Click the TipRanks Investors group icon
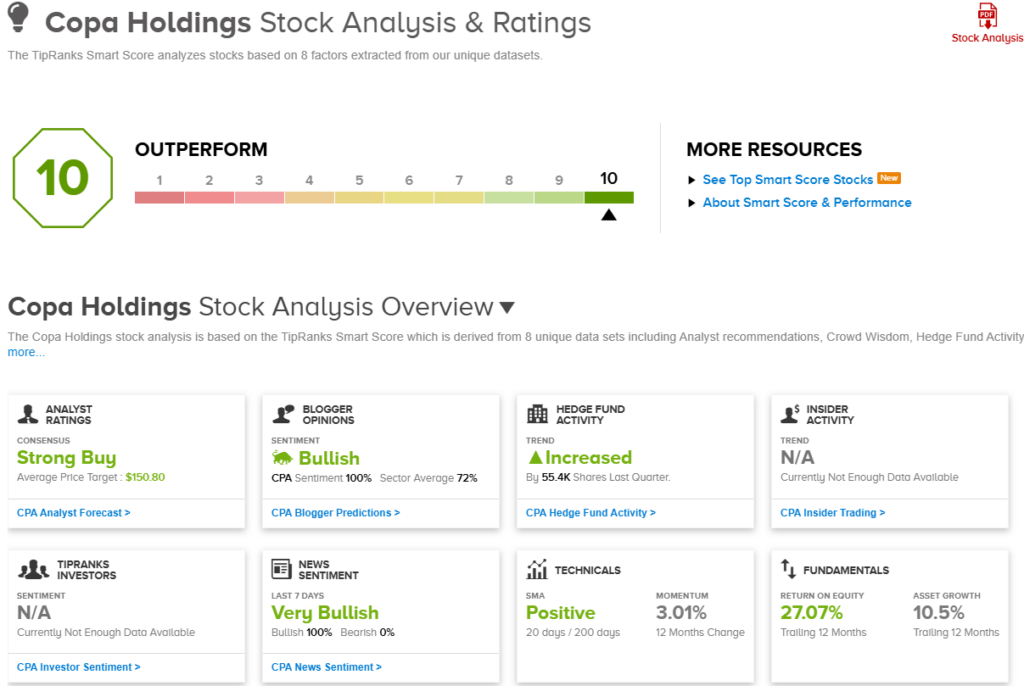1024x686 pixels. (33, 570)
